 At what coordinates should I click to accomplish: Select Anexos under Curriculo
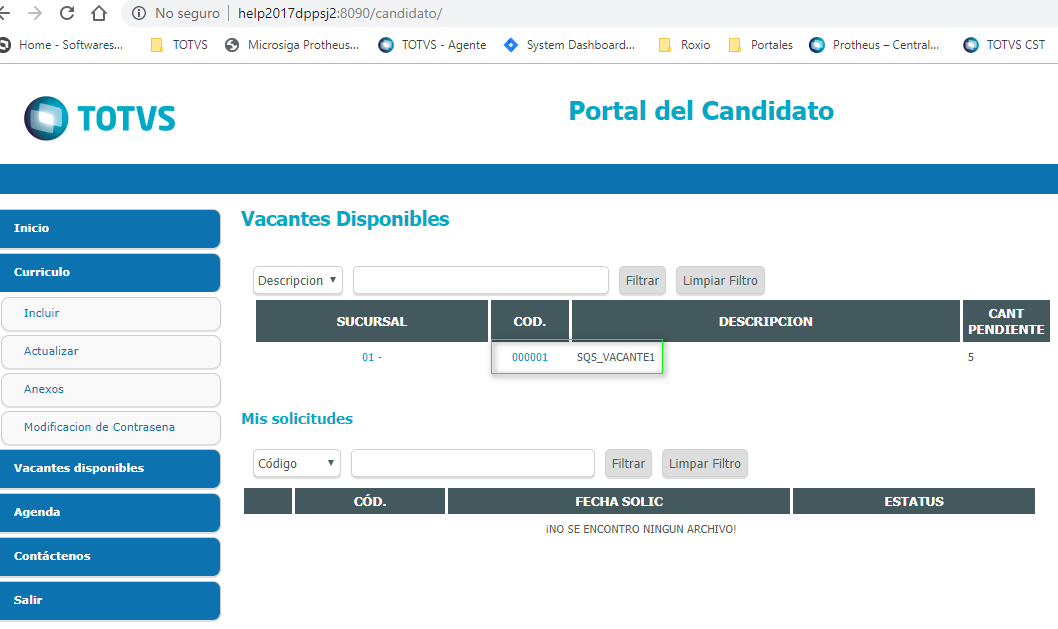point(111,389)
